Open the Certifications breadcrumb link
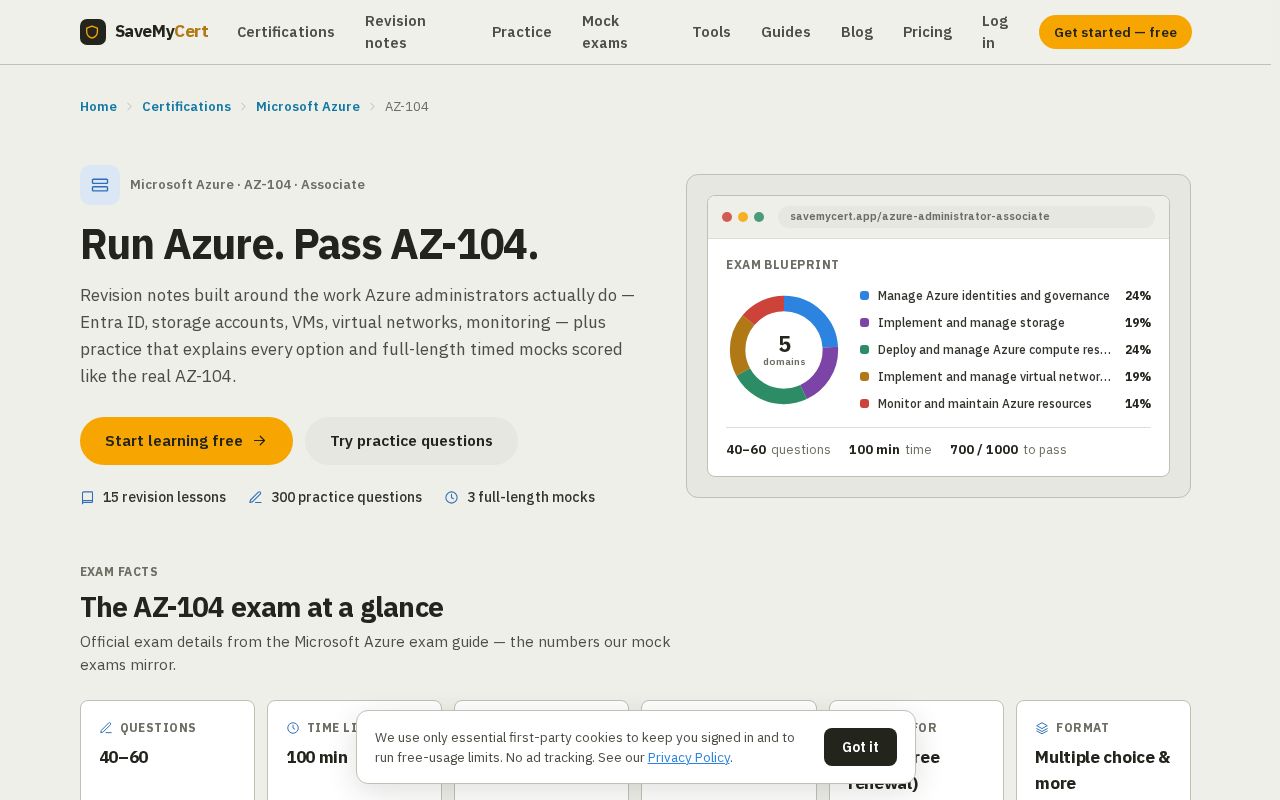The image size is (1280, 800). (186, 107)
